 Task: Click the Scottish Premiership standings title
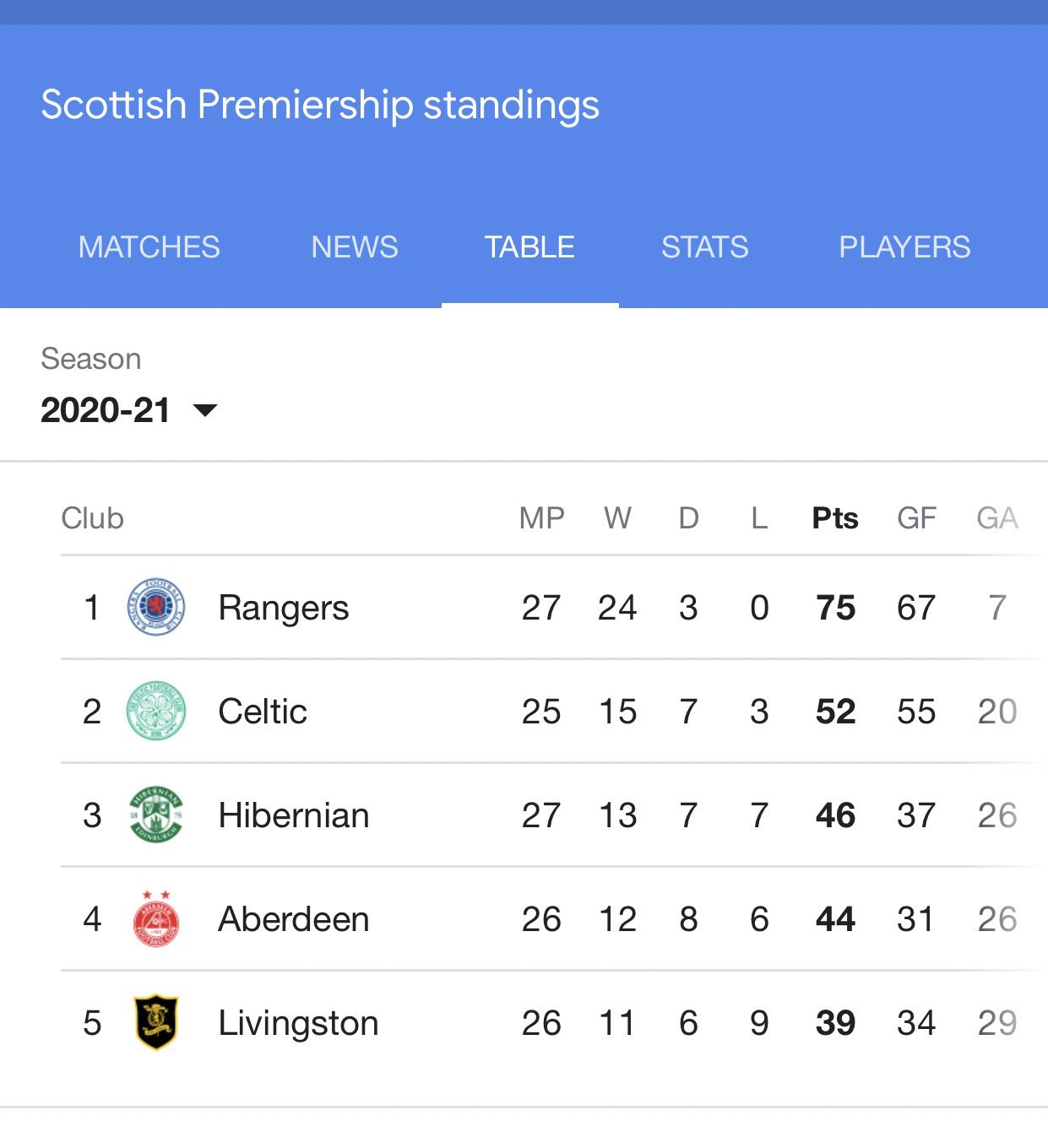pyautogui.click(x=320, y=106)
